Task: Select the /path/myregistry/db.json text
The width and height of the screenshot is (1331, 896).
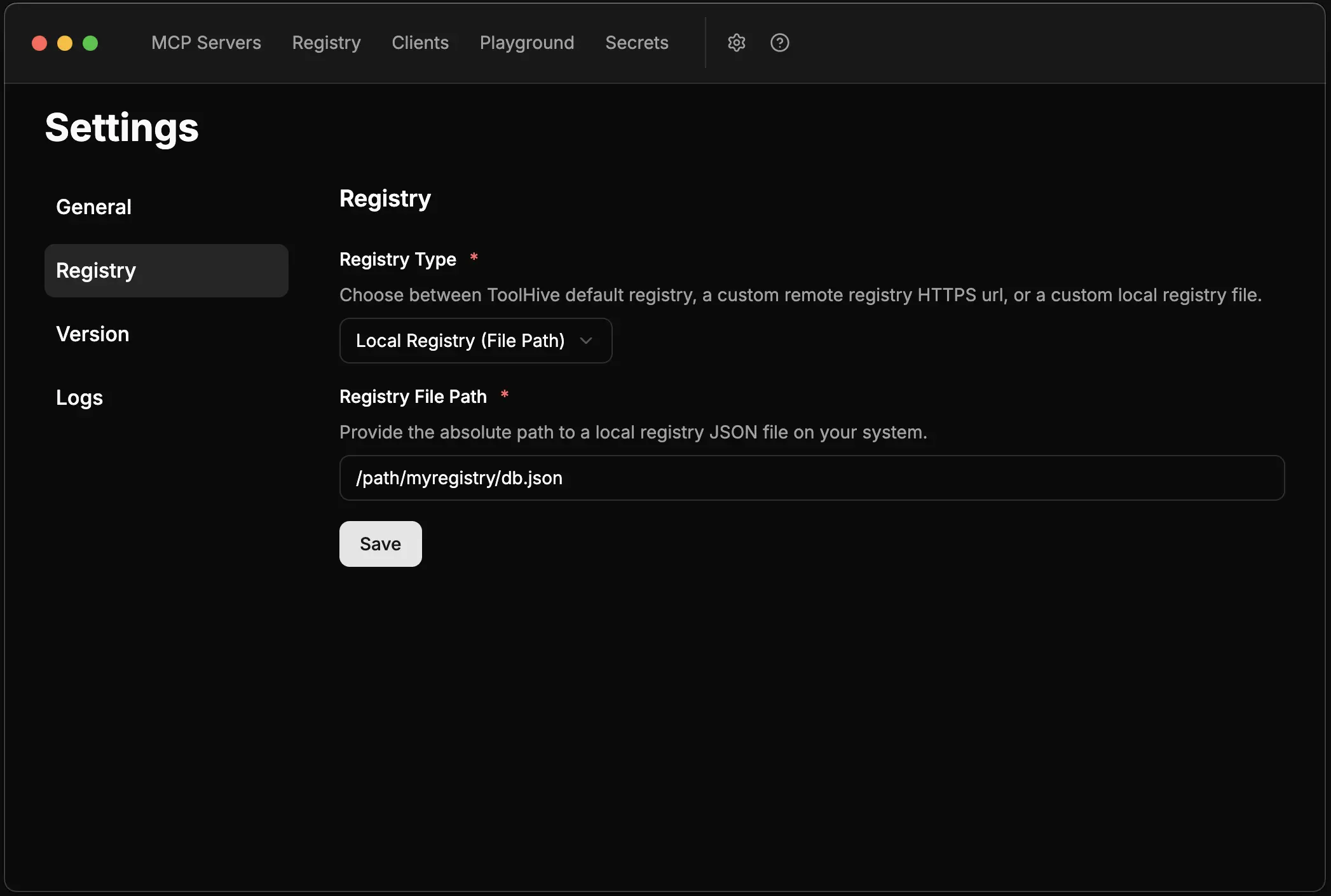Action: point(458,478)
